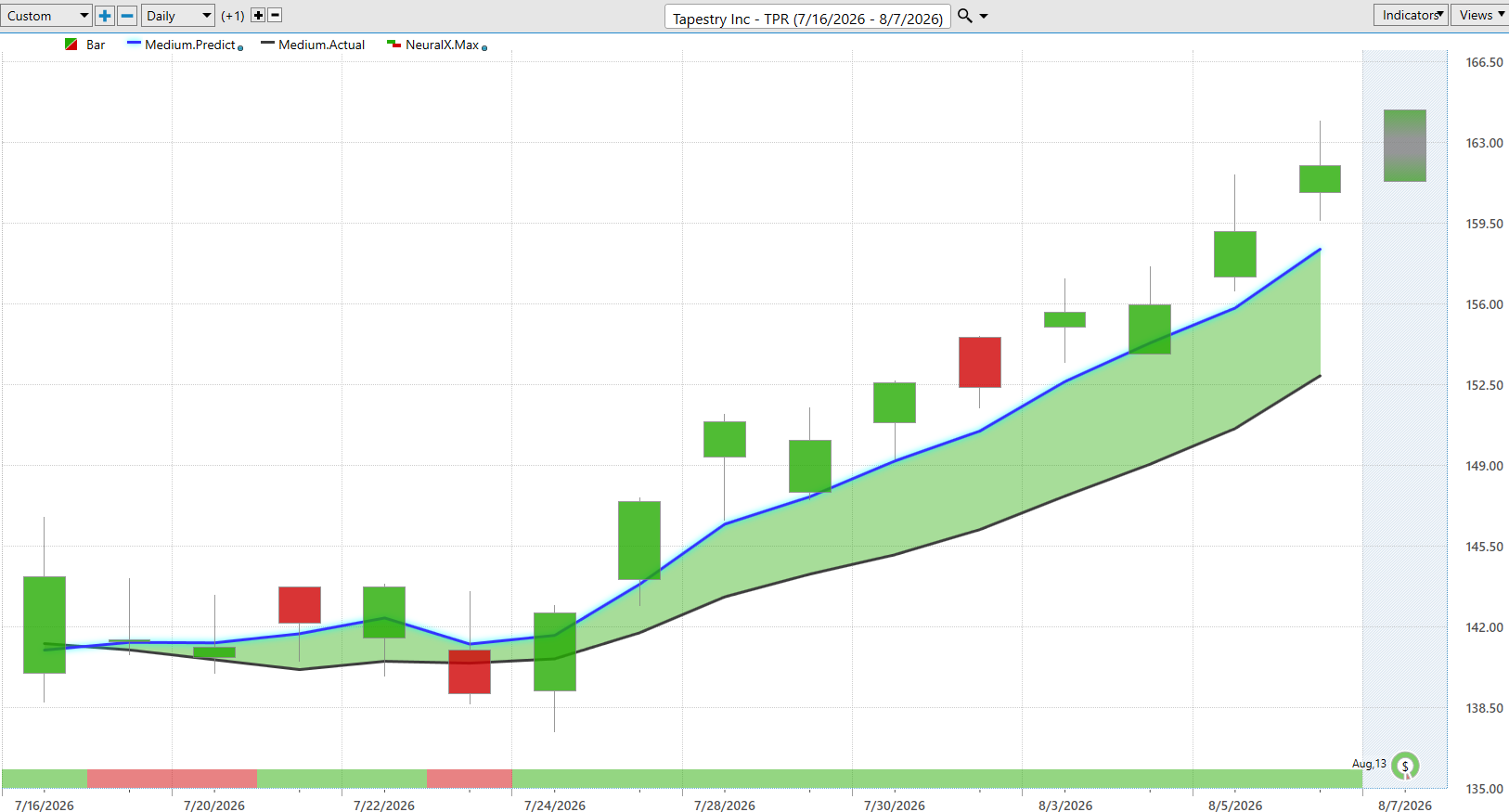The width and height of the screenshot is (1509, 812).
Task: Click the 7/16/2026 date axis label
Action: (x=45, y=806)
